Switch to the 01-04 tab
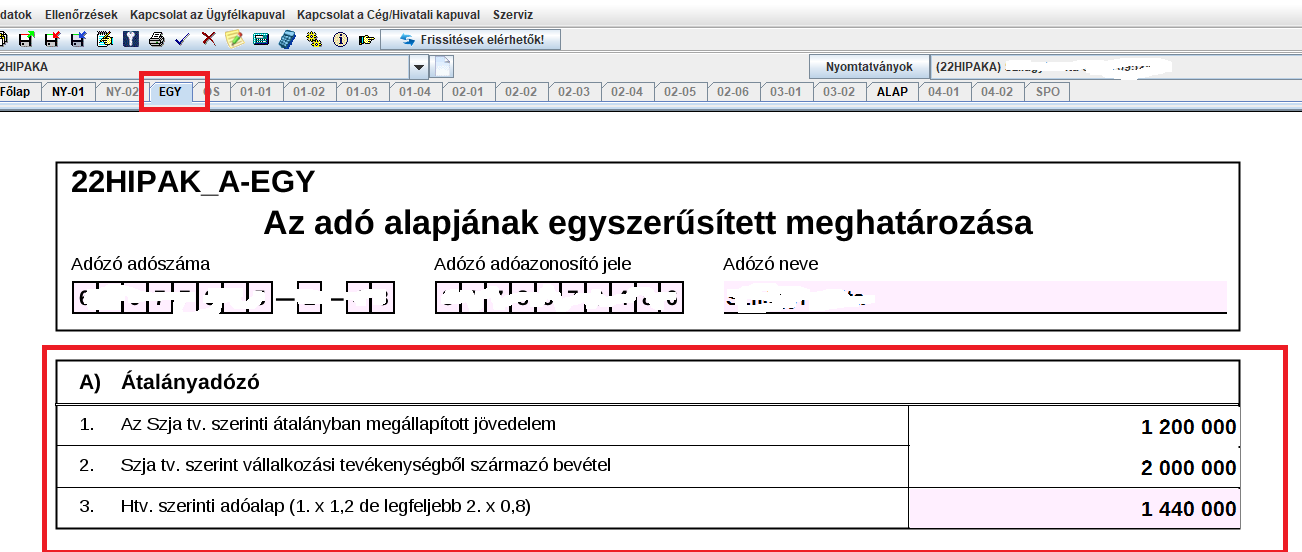The width and height of the screenshot is (1302, 552). (x=415, y=92)
